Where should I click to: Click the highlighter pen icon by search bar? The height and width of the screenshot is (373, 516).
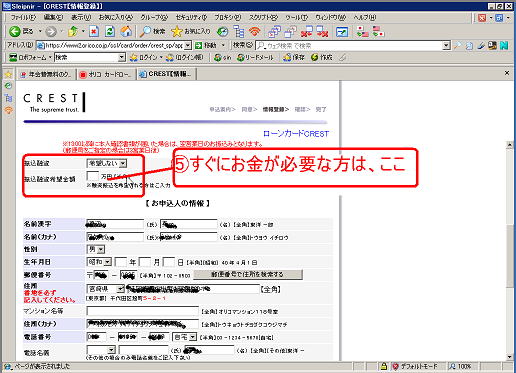pos(481,45)
